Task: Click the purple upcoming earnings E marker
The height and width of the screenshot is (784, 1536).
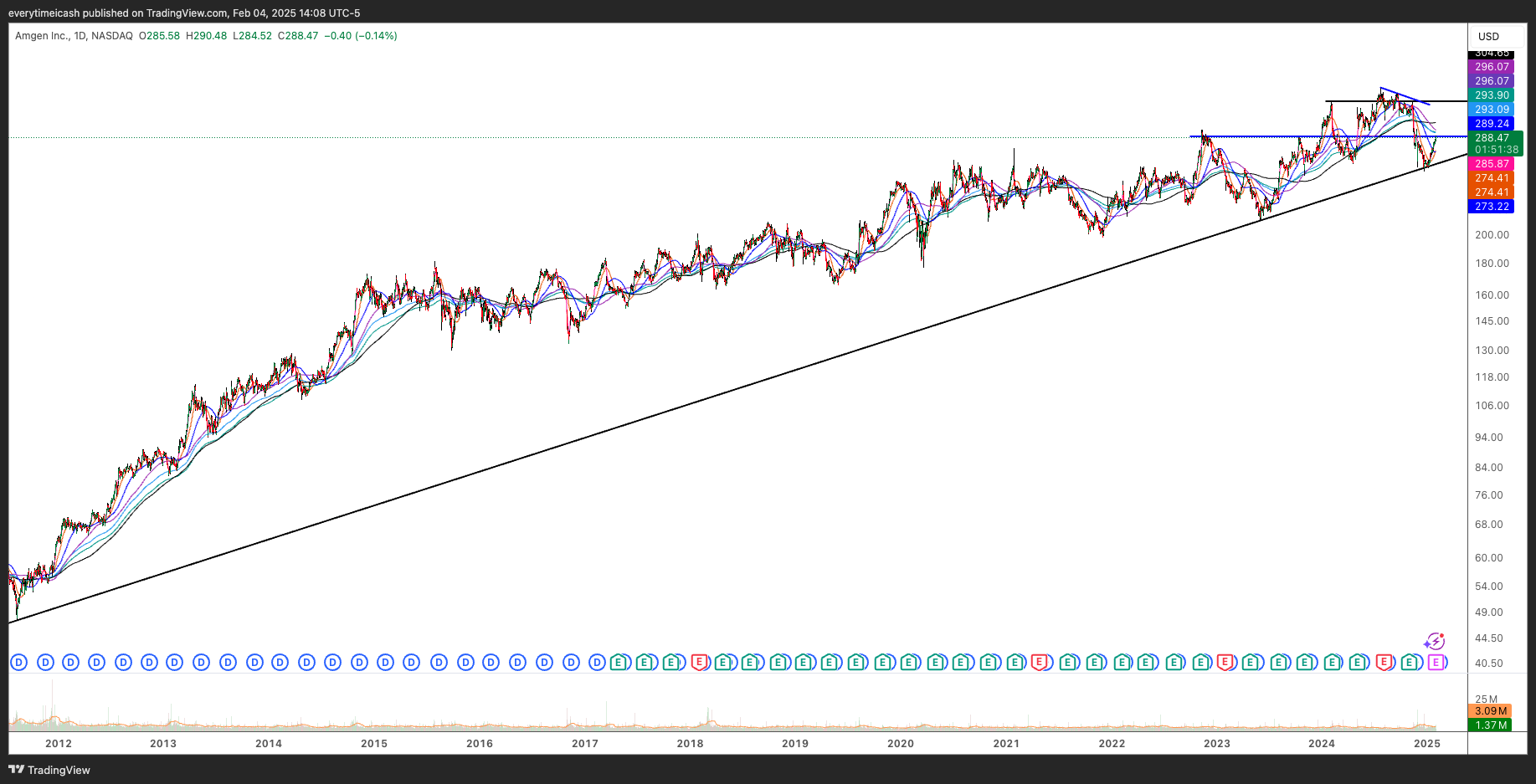Action: coord(1436,663)
